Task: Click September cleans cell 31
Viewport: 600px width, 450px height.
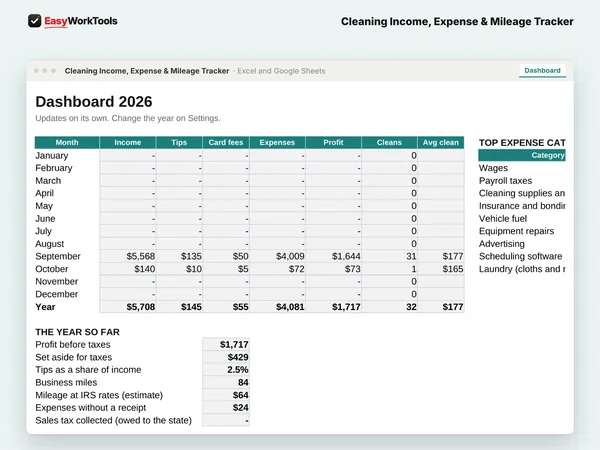Action: pyautogui.click(x=389, y=256)
